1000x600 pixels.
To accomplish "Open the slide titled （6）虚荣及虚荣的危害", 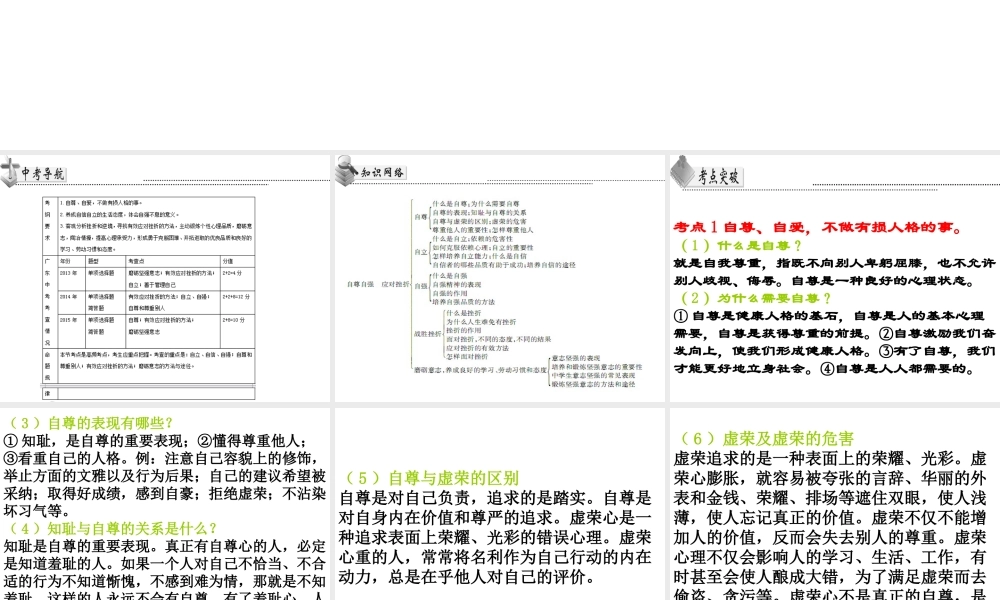I will [835, 504].
